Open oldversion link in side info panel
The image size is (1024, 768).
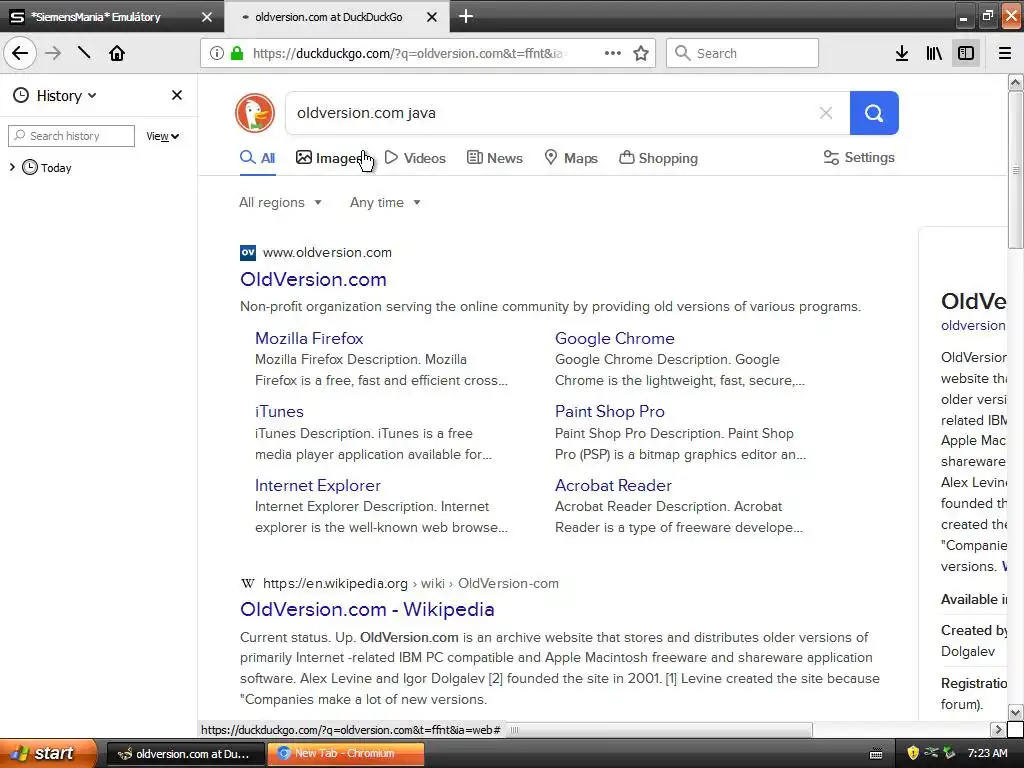973,326
